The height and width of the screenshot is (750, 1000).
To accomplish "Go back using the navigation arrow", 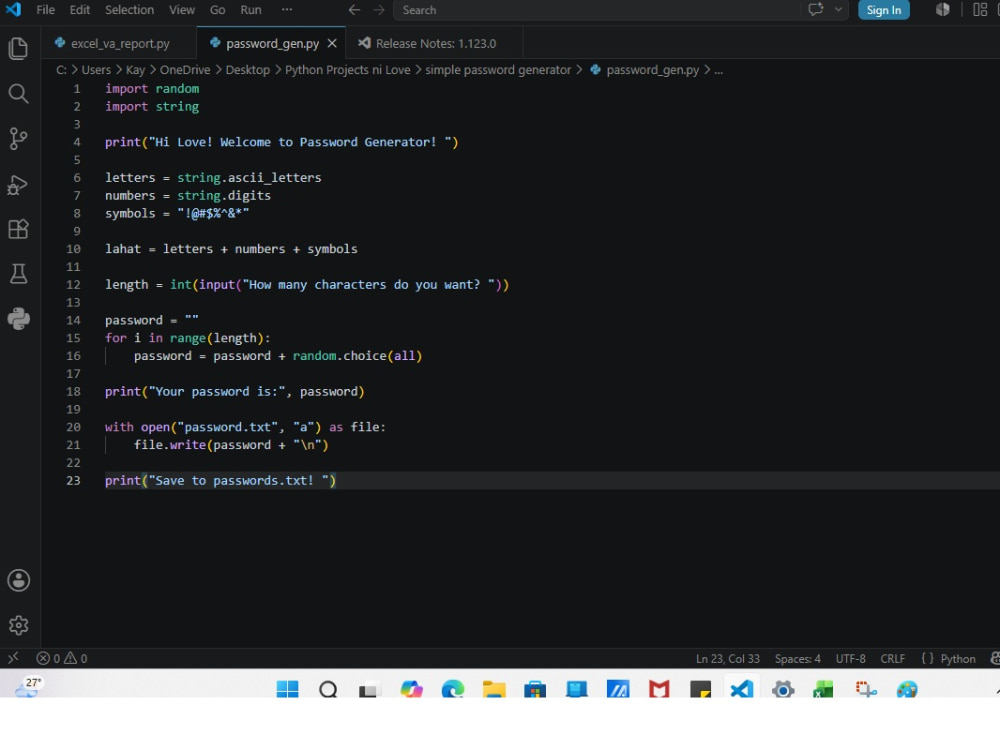I will [355, 10].
